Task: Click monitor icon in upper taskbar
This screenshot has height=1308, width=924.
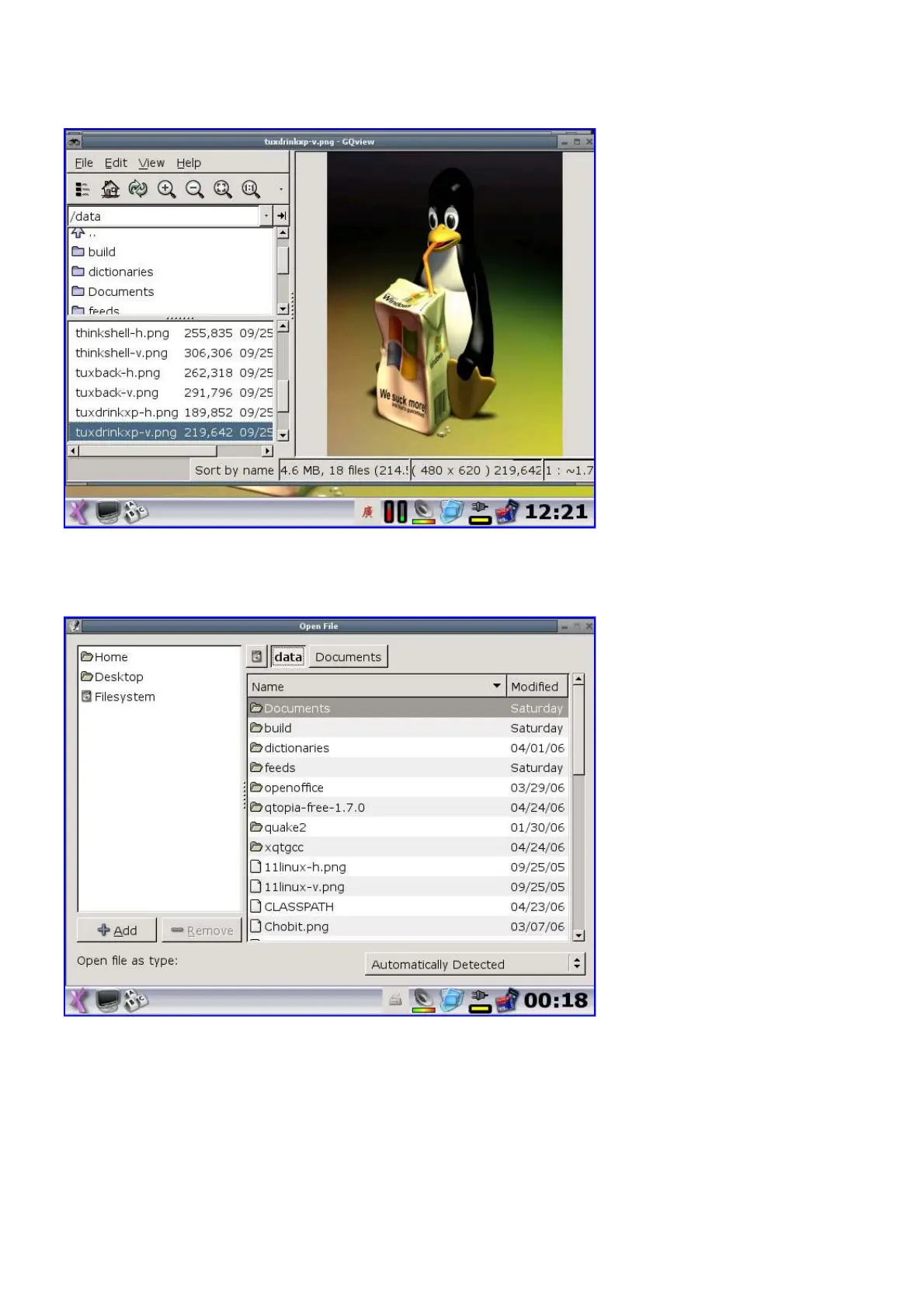Action: [x=107, y=512]
